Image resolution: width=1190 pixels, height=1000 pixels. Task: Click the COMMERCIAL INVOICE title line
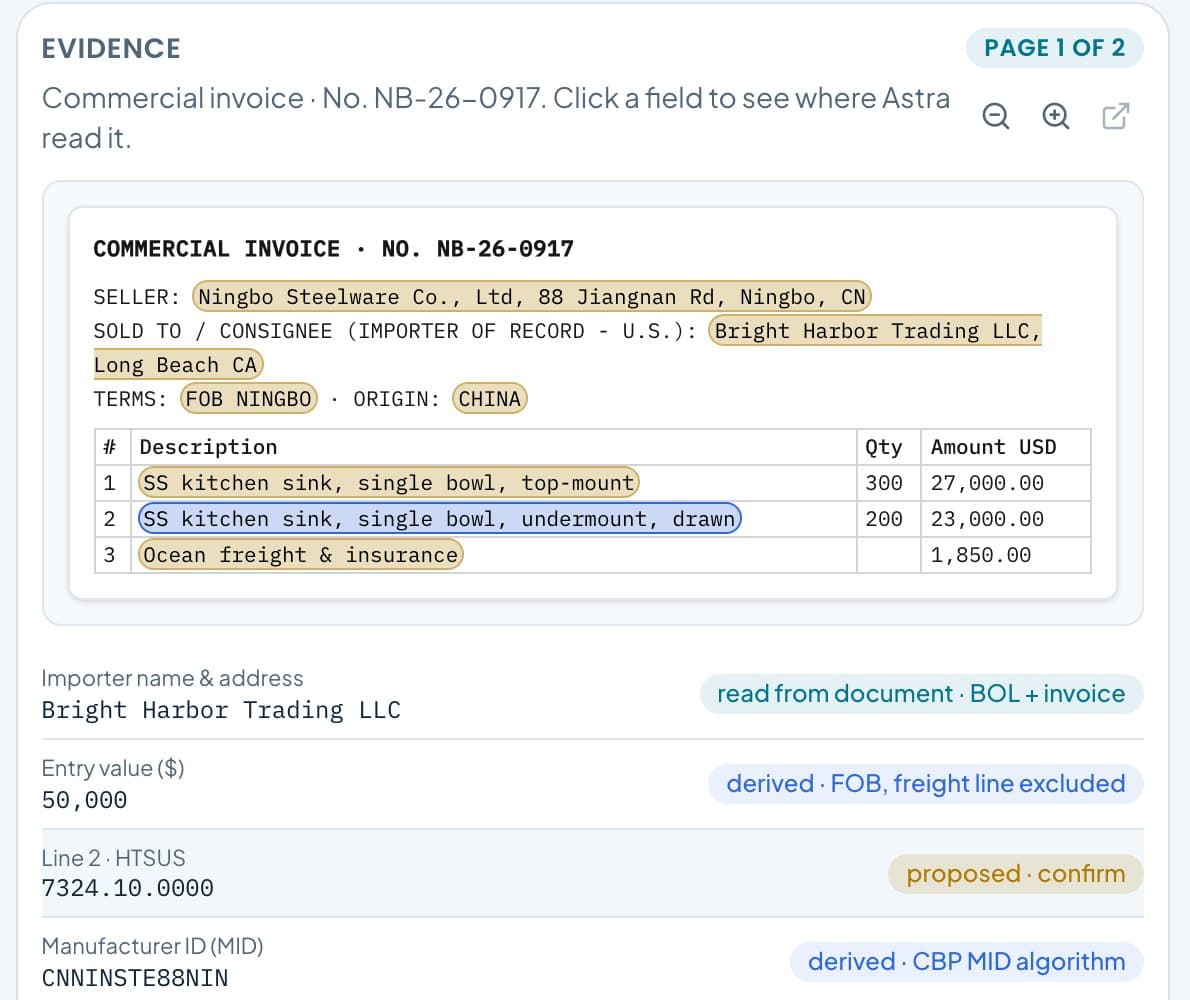(x=333, y=249)
